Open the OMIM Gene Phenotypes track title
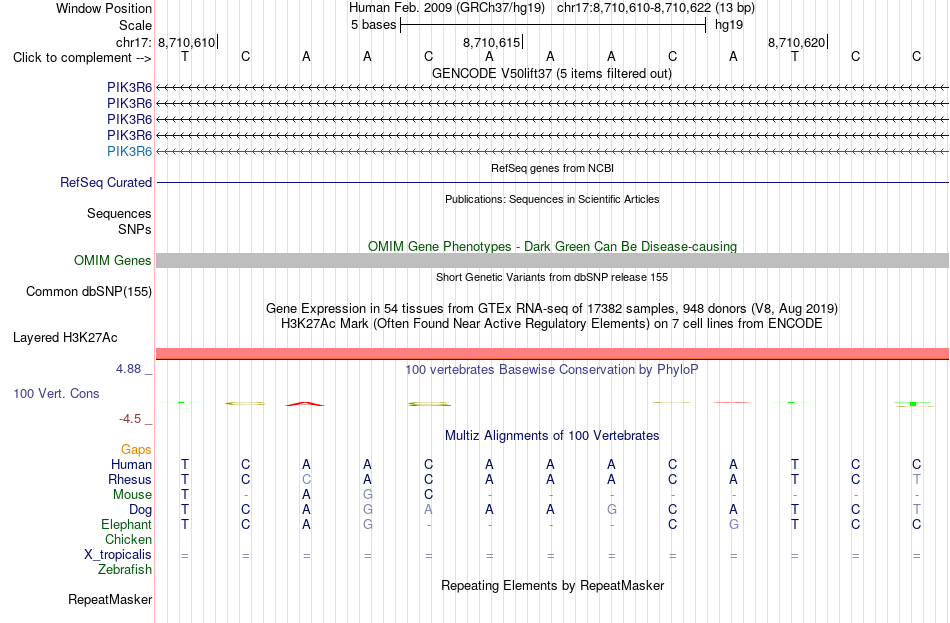 [552, 247]
